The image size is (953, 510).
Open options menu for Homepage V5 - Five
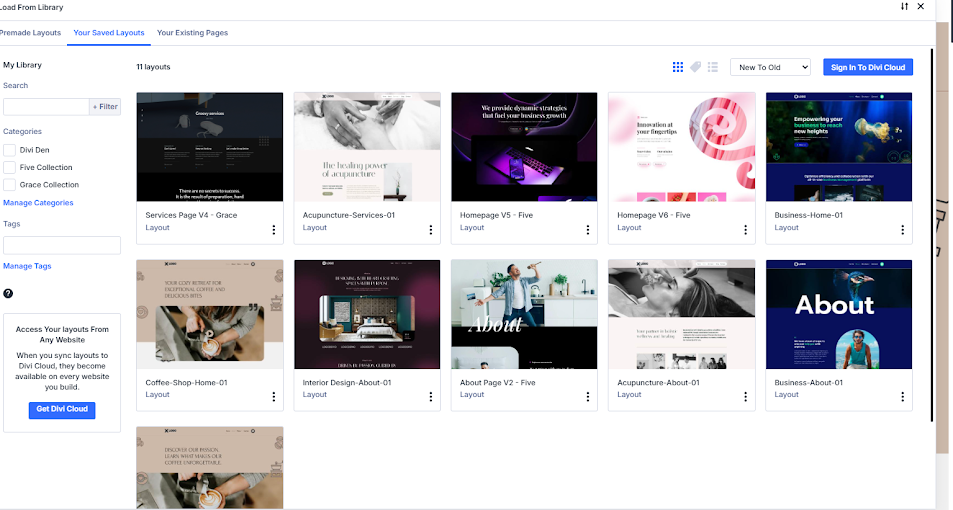[x=587, y=230]
